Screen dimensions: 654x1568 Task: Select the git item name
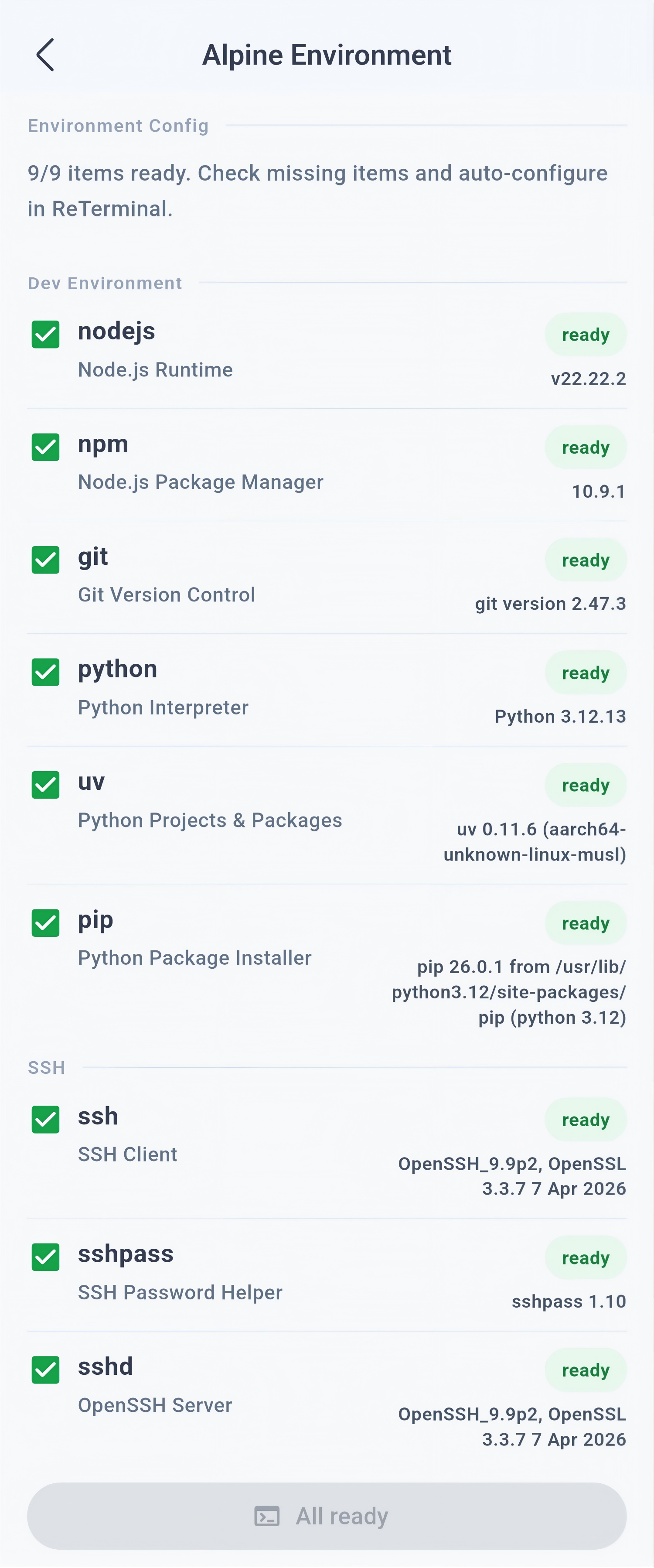click(x=93, y=557)
